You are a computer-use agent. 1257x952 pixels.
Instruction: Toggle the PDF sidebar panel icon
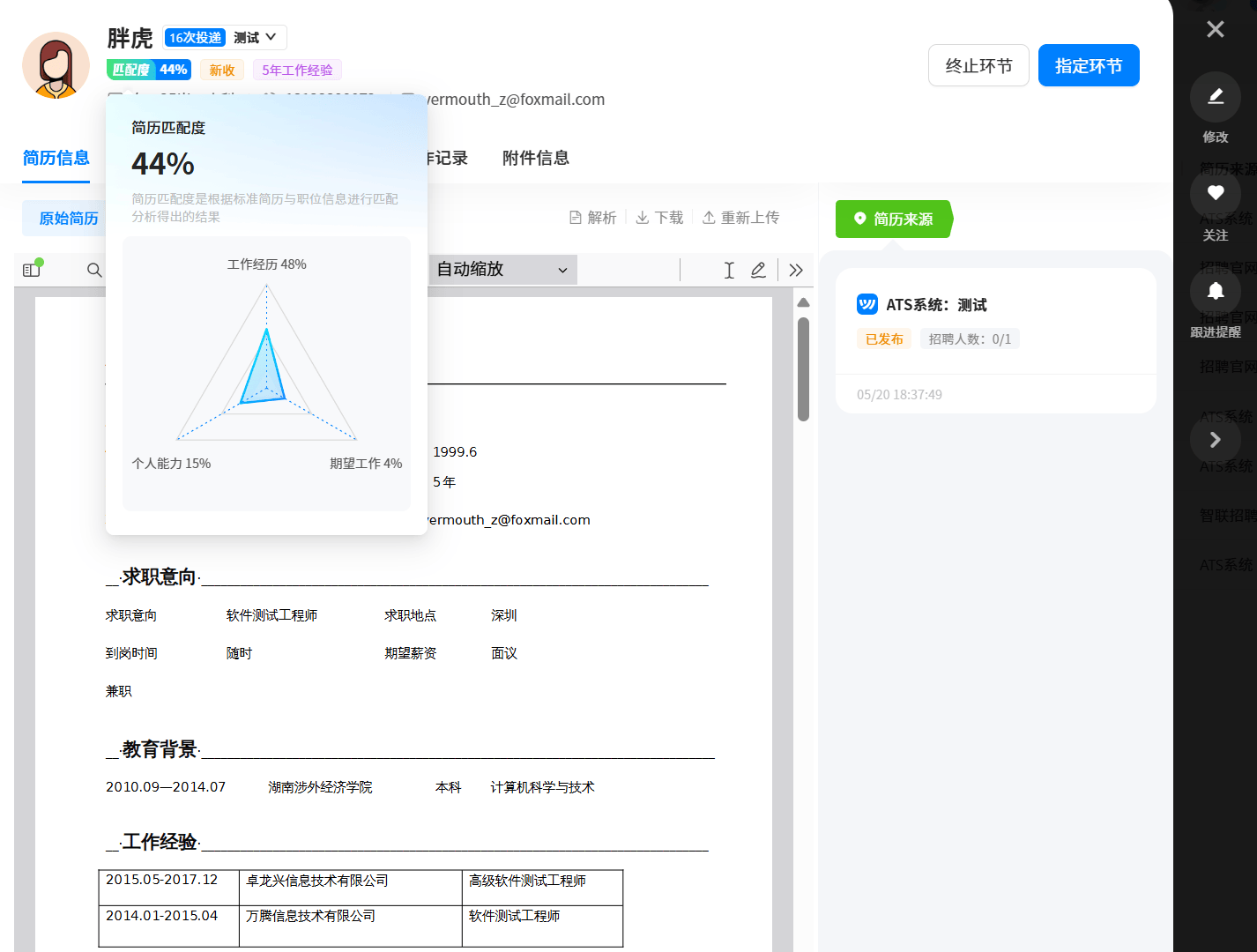click(x=33, y=270)
